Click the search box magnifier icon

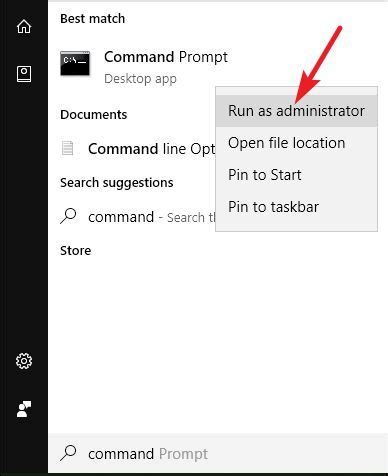click(68, 453)
